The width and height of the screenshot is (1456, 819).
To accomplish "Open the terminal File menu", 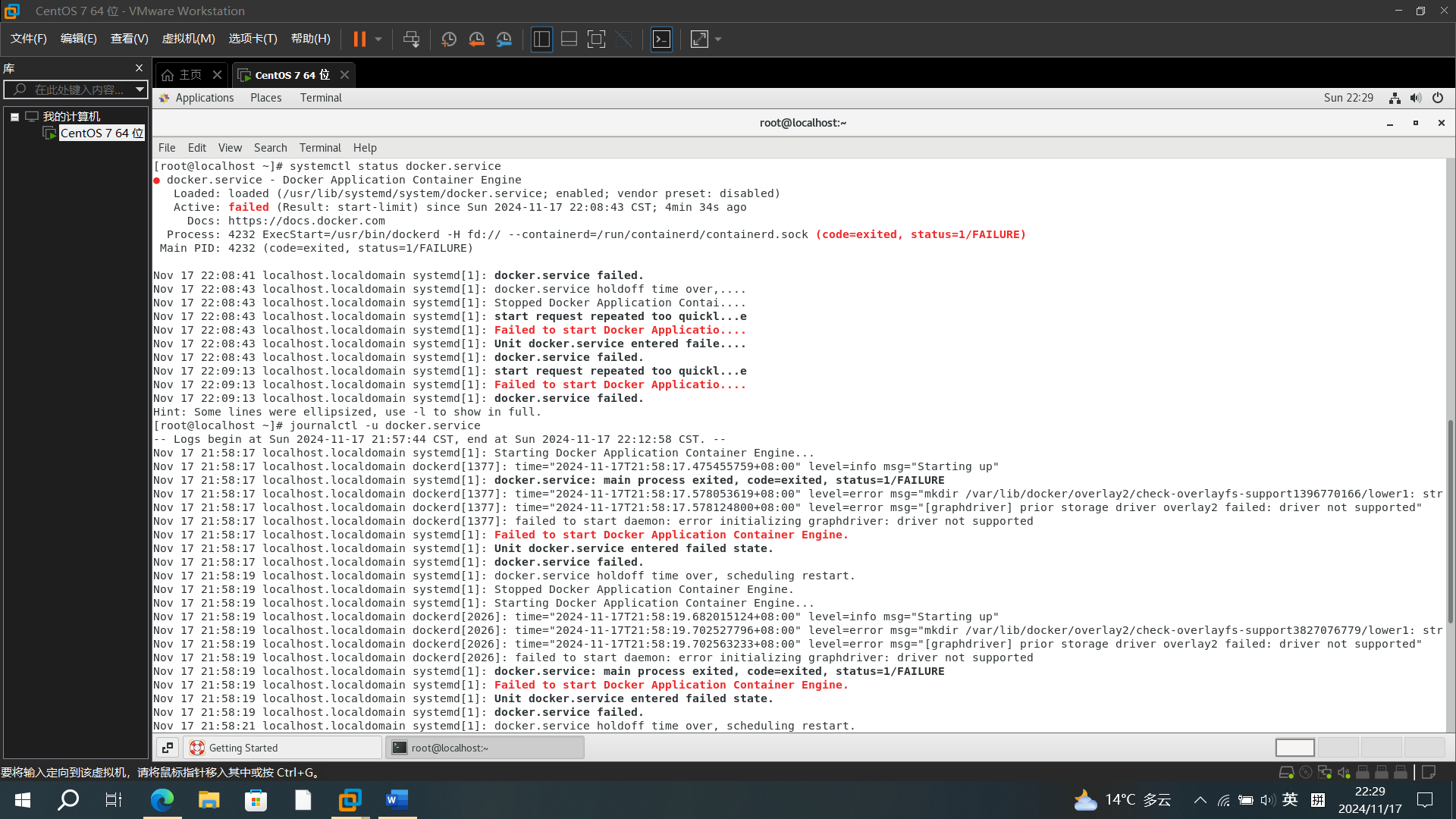I will pyautogui.click(x=167, y=148).
